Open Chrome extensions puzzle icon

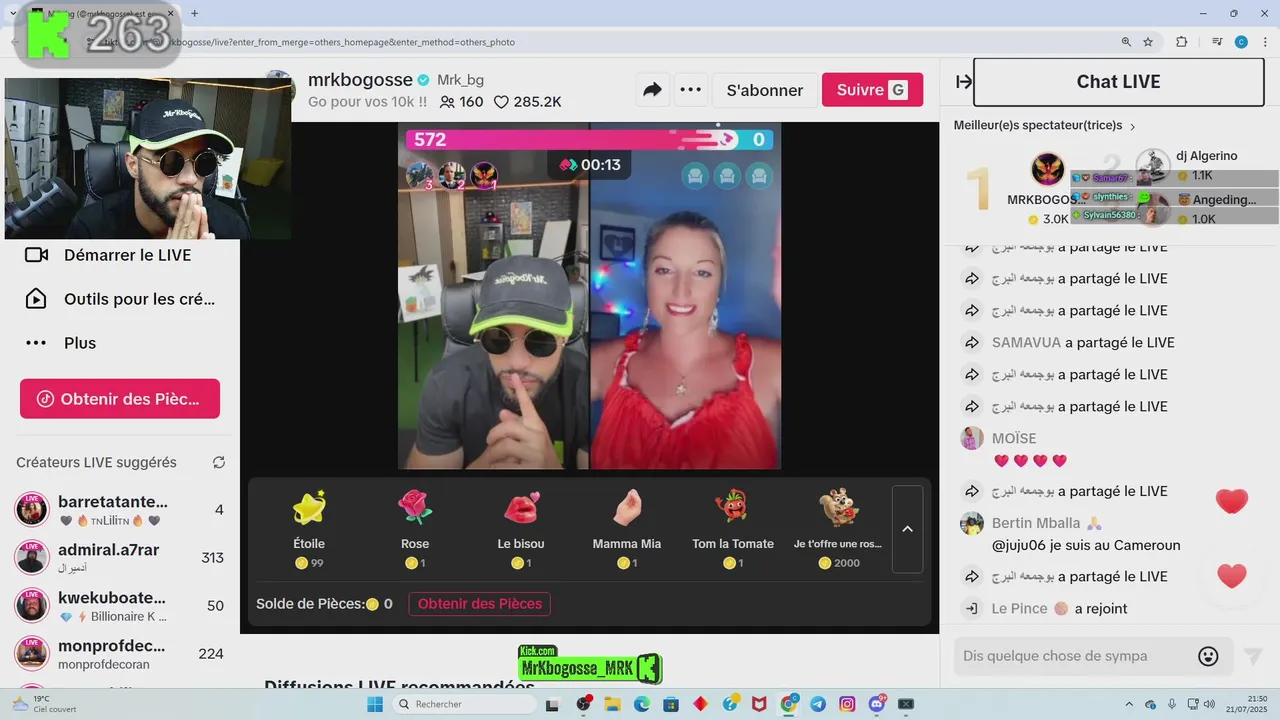coord(1182,42)
